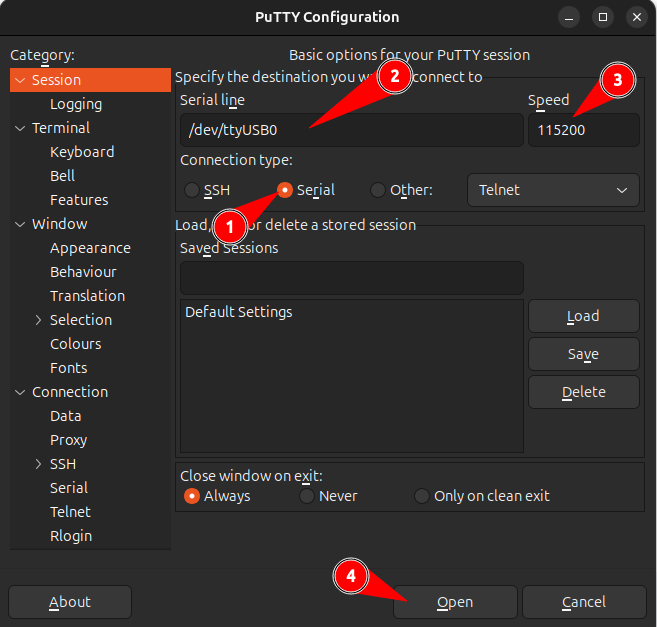Maximize the PuTTY Configuration window
Image resolution: width=657 pixels, height=627 pixels.
603,17
